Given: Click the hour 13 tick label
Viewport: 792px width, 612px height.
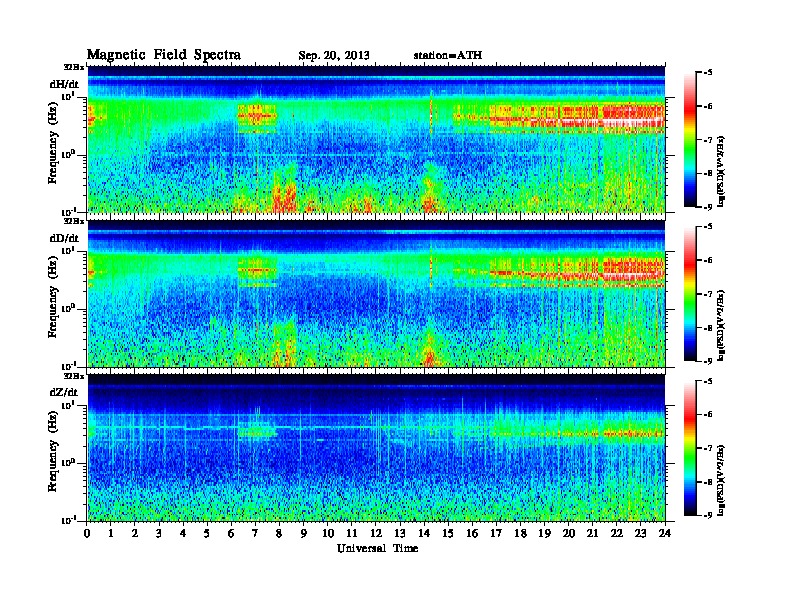Looking at the screenshot, I should 400,533.
